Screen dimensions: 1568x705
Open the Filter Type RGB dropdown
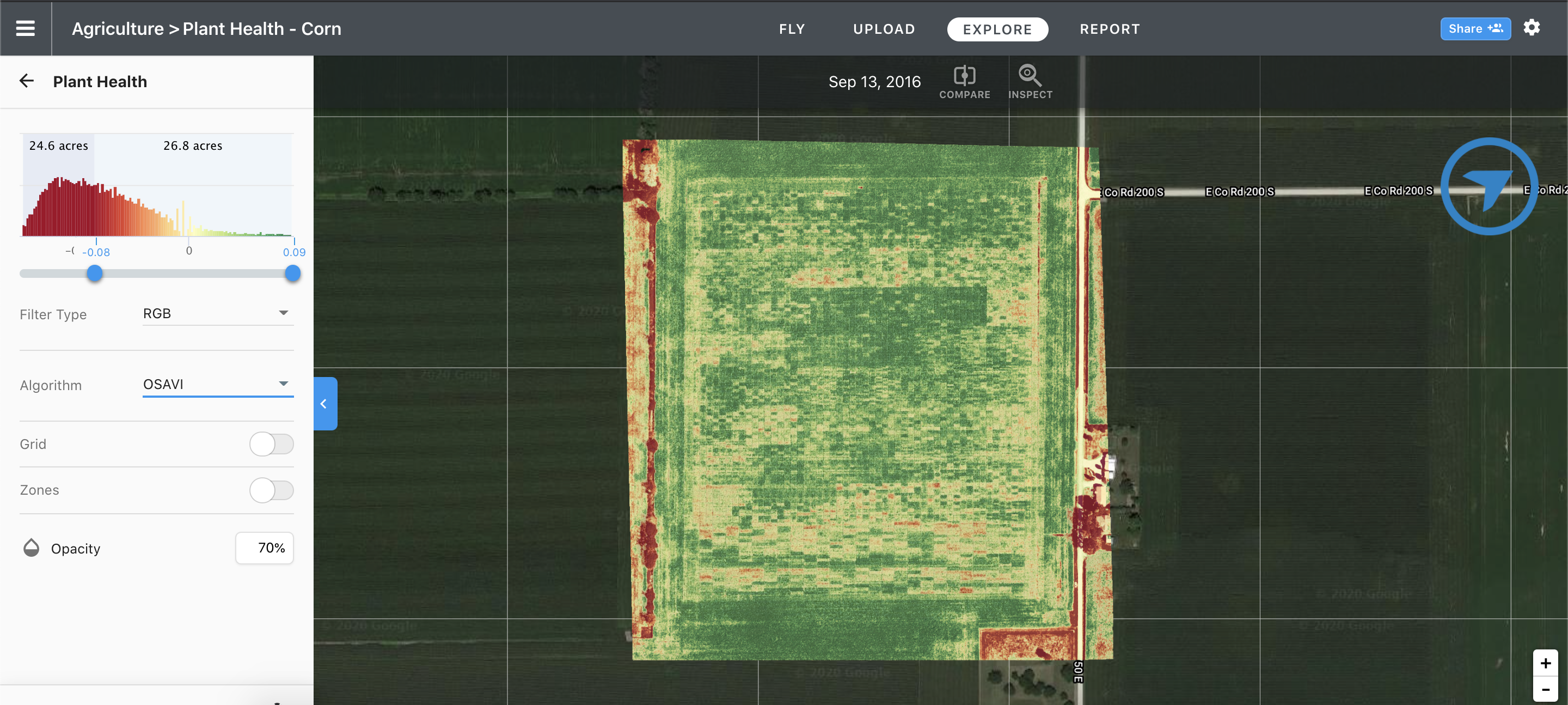218,313
